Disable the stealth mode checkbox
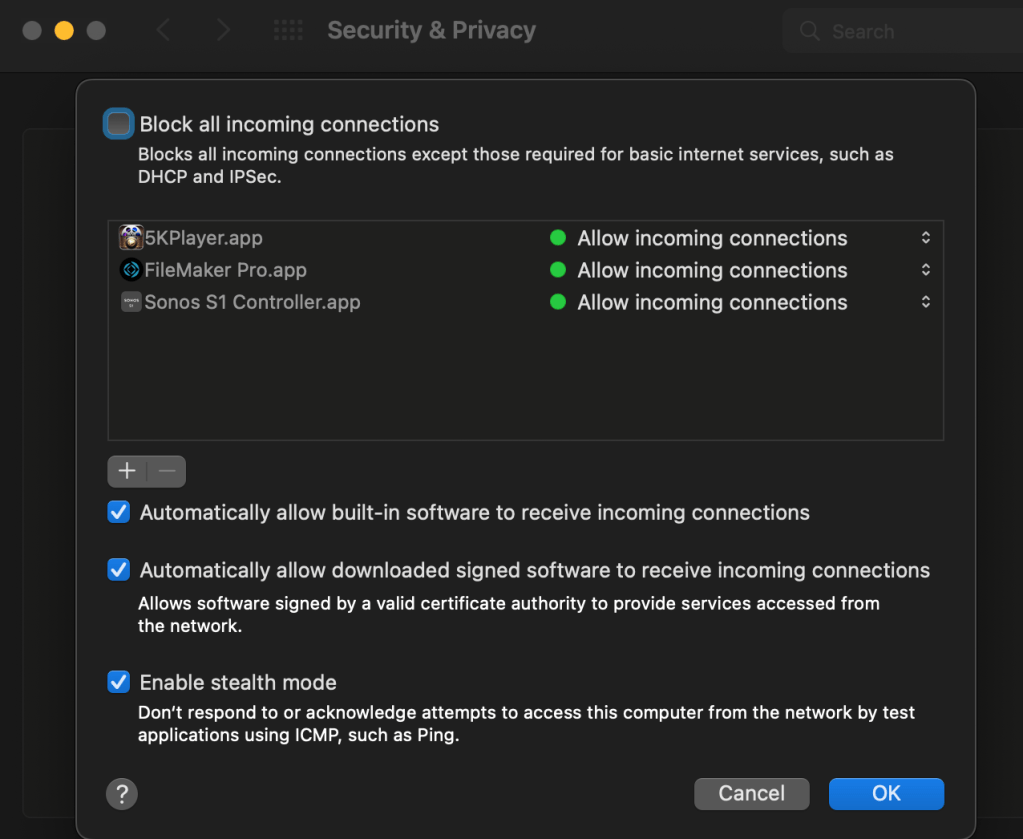Viewport: 1023px width, 839px height. click(119, 682)
